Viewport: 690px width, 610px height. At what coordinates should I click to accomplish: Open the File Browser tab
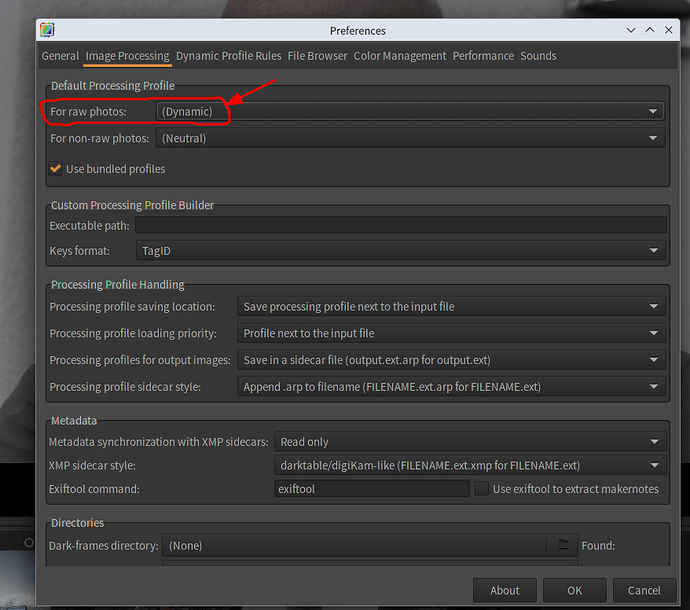coord(317,56)
